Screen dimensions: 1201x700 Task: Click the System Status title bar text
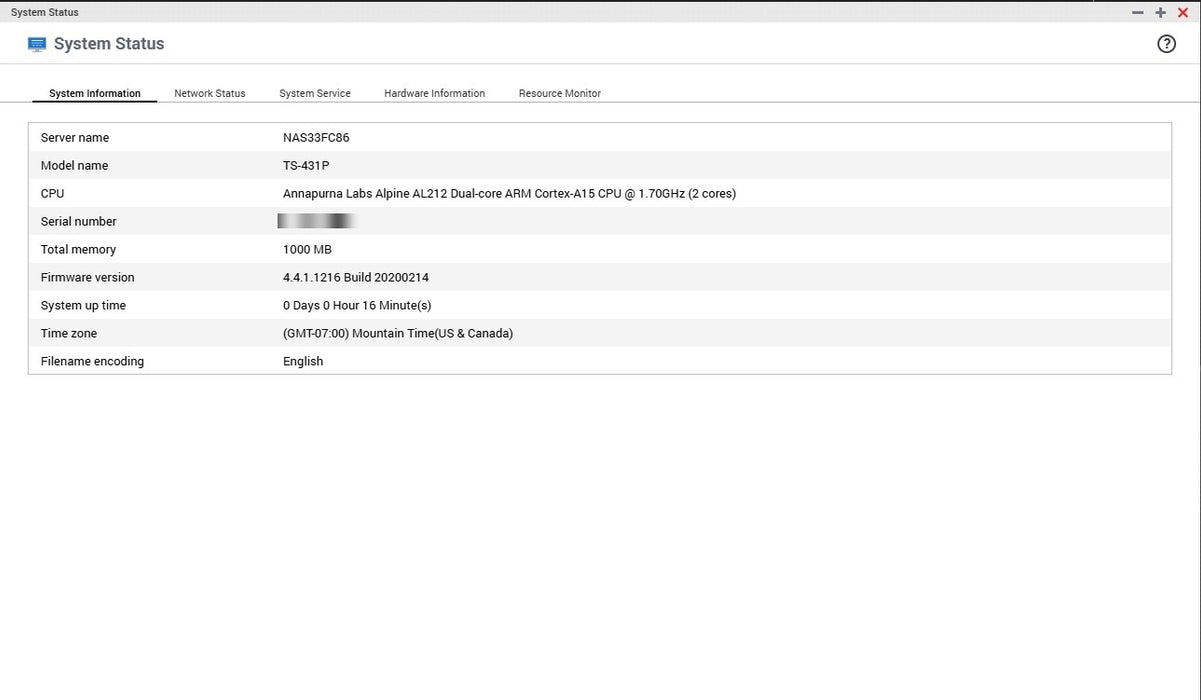45,12
